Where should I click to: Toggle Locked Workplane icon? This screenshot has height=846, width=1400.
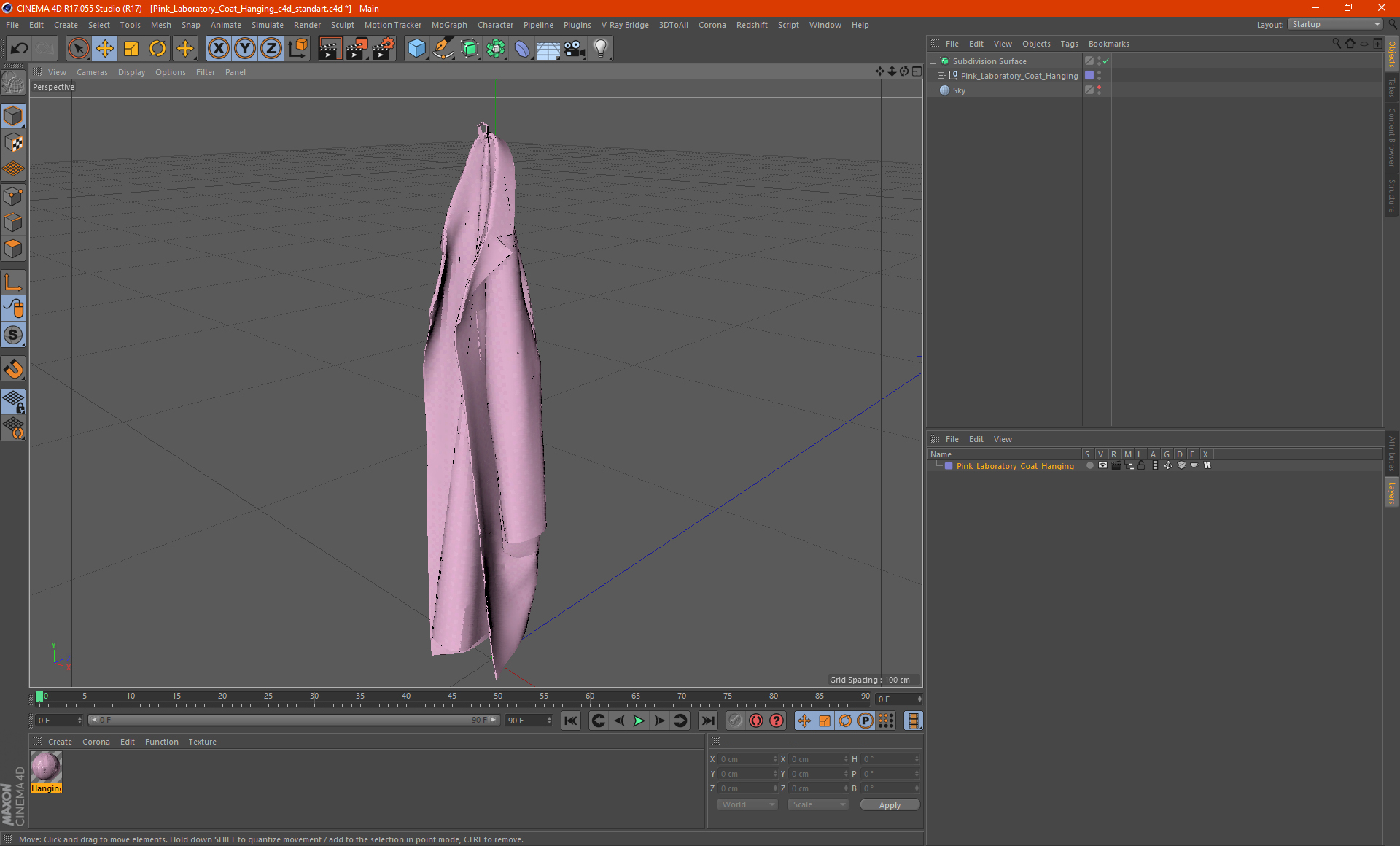tap(13, 402)
